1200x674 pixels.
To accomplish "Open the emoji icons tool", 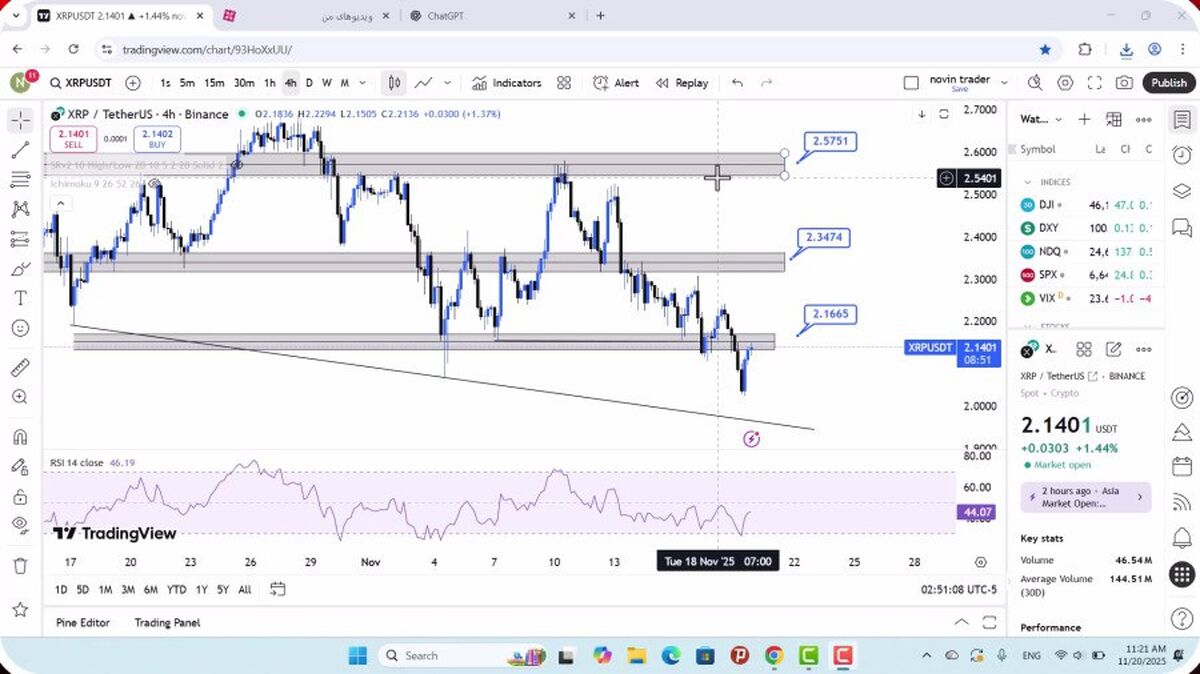I will tap(20, 328).
